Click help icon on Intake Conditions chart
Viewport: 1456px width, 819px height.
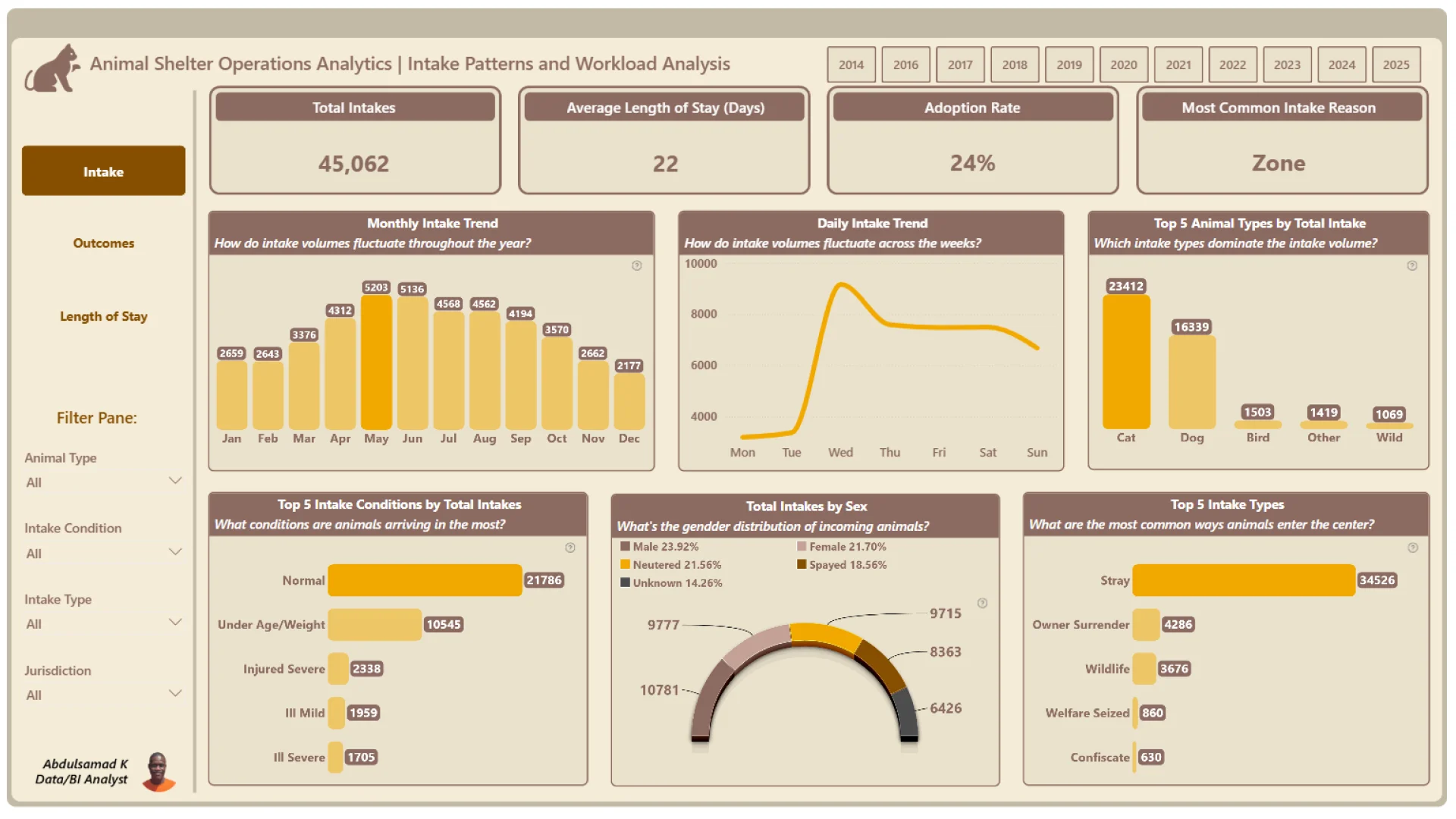click(570, 548)
